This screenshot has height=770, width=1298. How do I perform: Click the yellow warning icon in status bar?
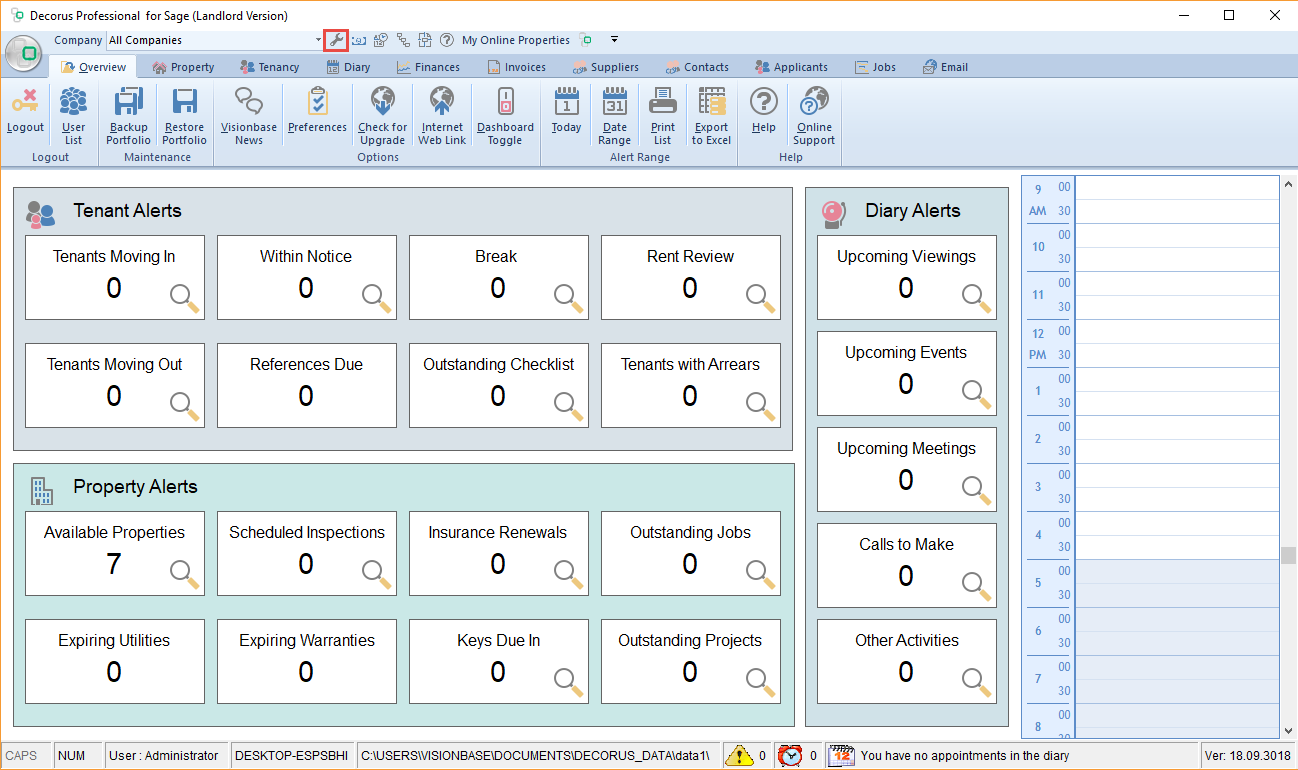click(x=739, y=755)
